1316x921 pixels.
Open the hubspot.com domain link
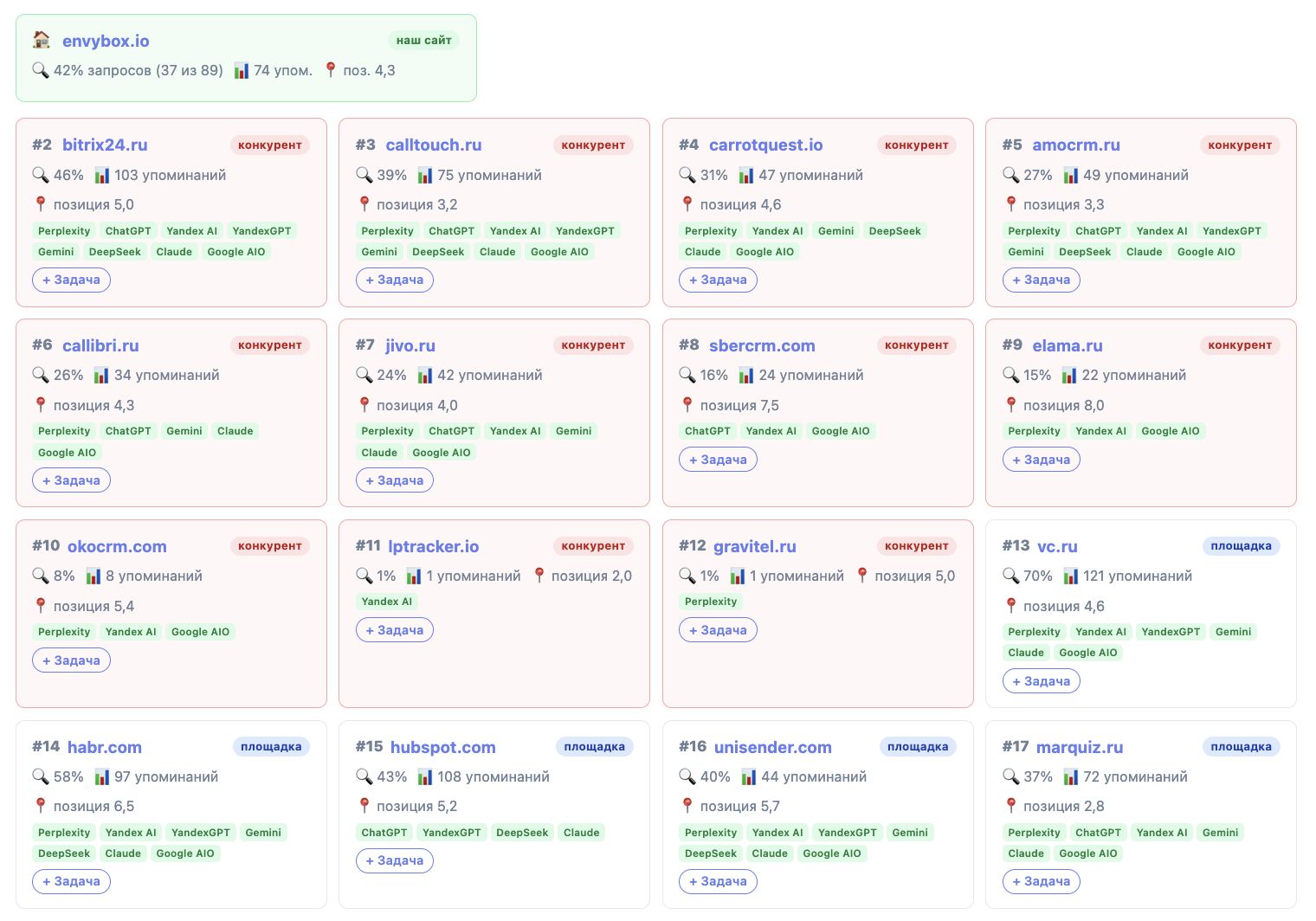pos(442,747)
